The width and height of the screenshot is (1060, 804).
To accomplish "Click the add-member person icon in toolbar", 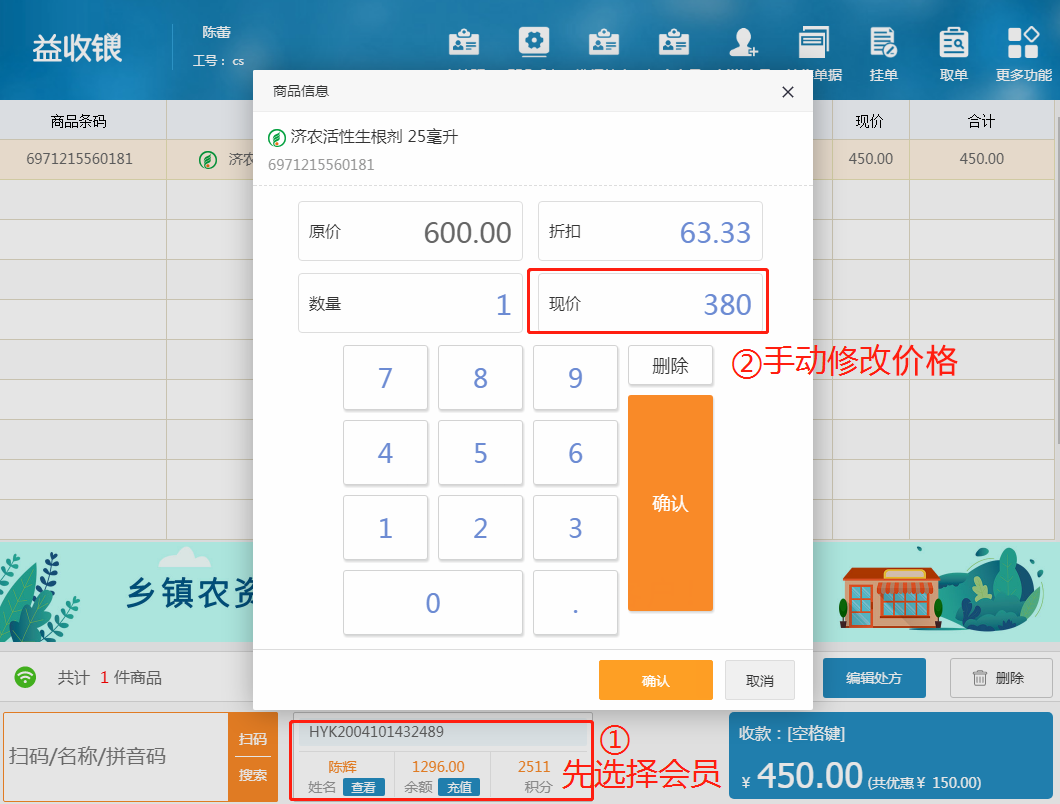I will (743, 43).
